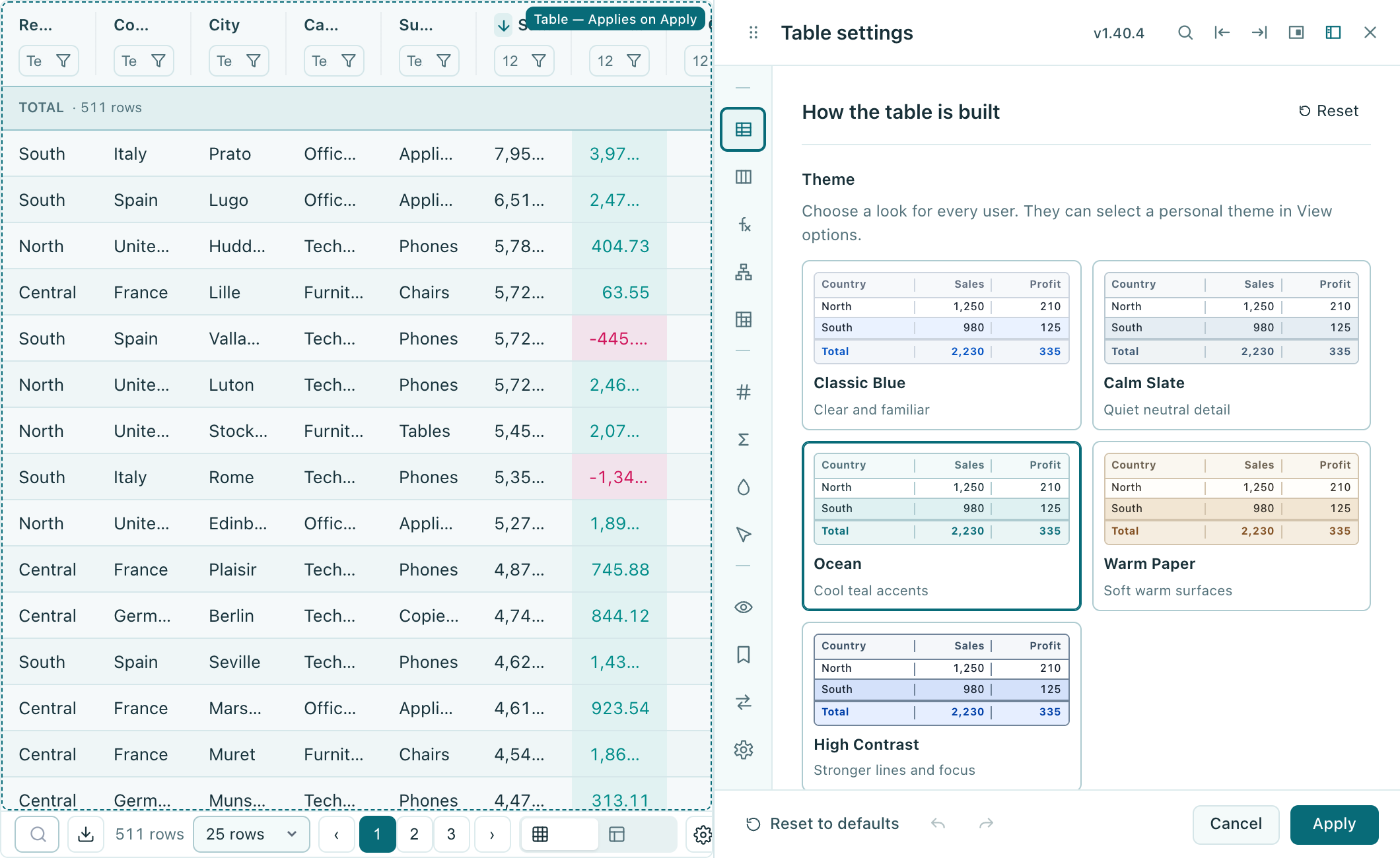Open the formula (fx) settings icon
This screenshot has height=858, width=1400.
[743, 224]
